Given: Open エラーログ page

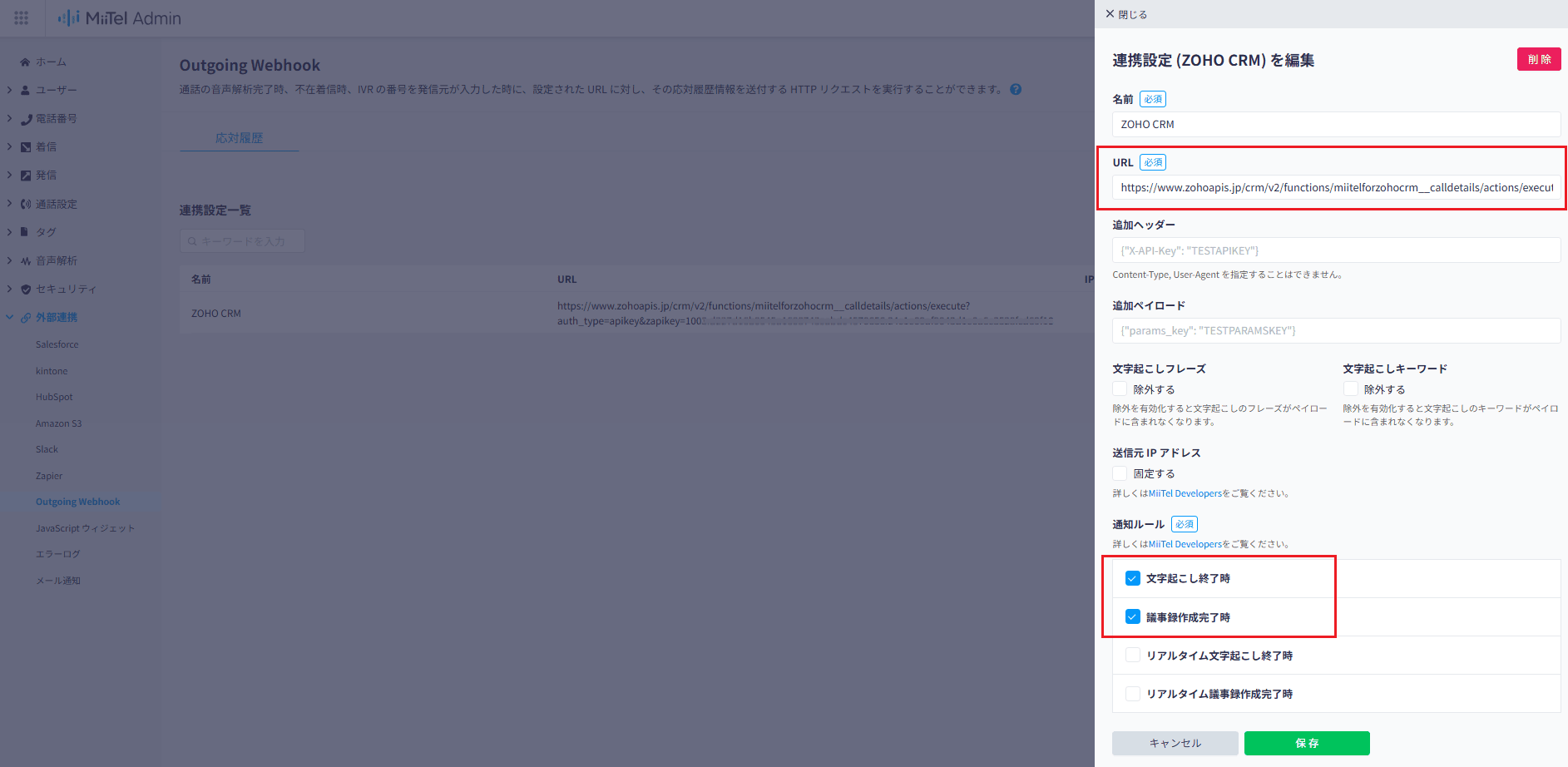Looking at the screenshot, I should pos(58,554).
